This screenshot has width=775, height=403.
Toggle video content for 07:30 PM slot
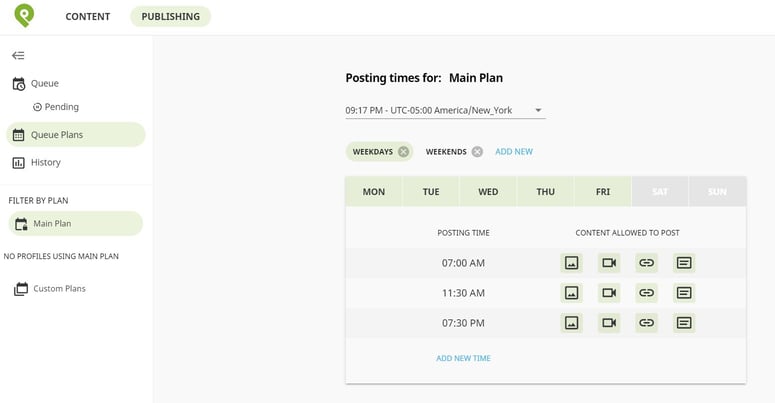pos(609,322)
